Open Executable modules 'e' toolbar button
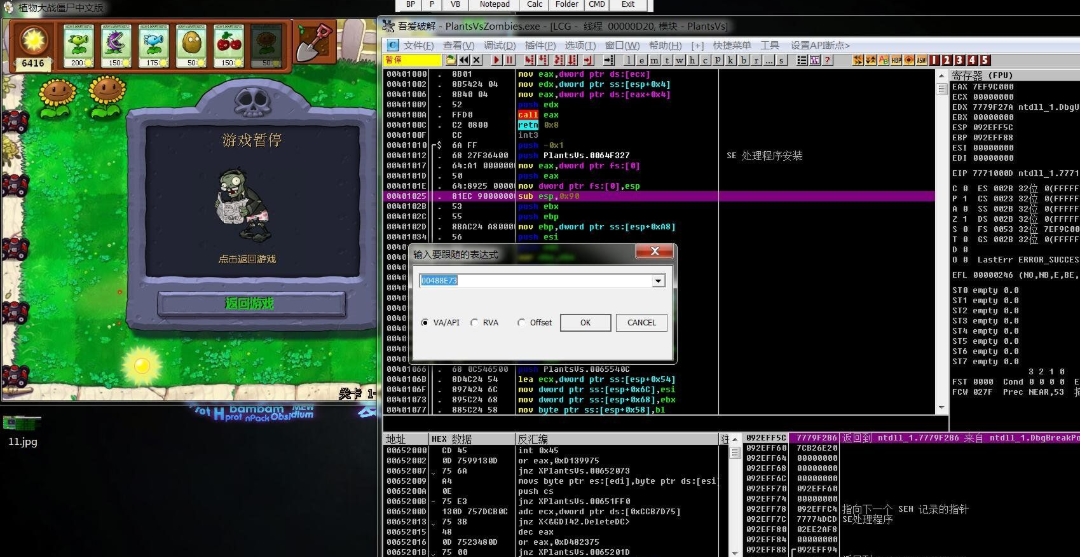The width and height of the screenshot is (1081, 557). [x=641, y=60]
